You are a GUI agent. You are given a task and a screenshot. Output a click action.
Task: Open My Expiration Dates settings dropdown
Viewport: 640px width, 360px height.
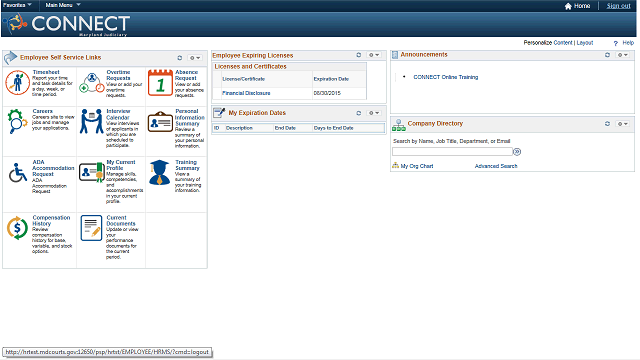click(x=374, y=113)
